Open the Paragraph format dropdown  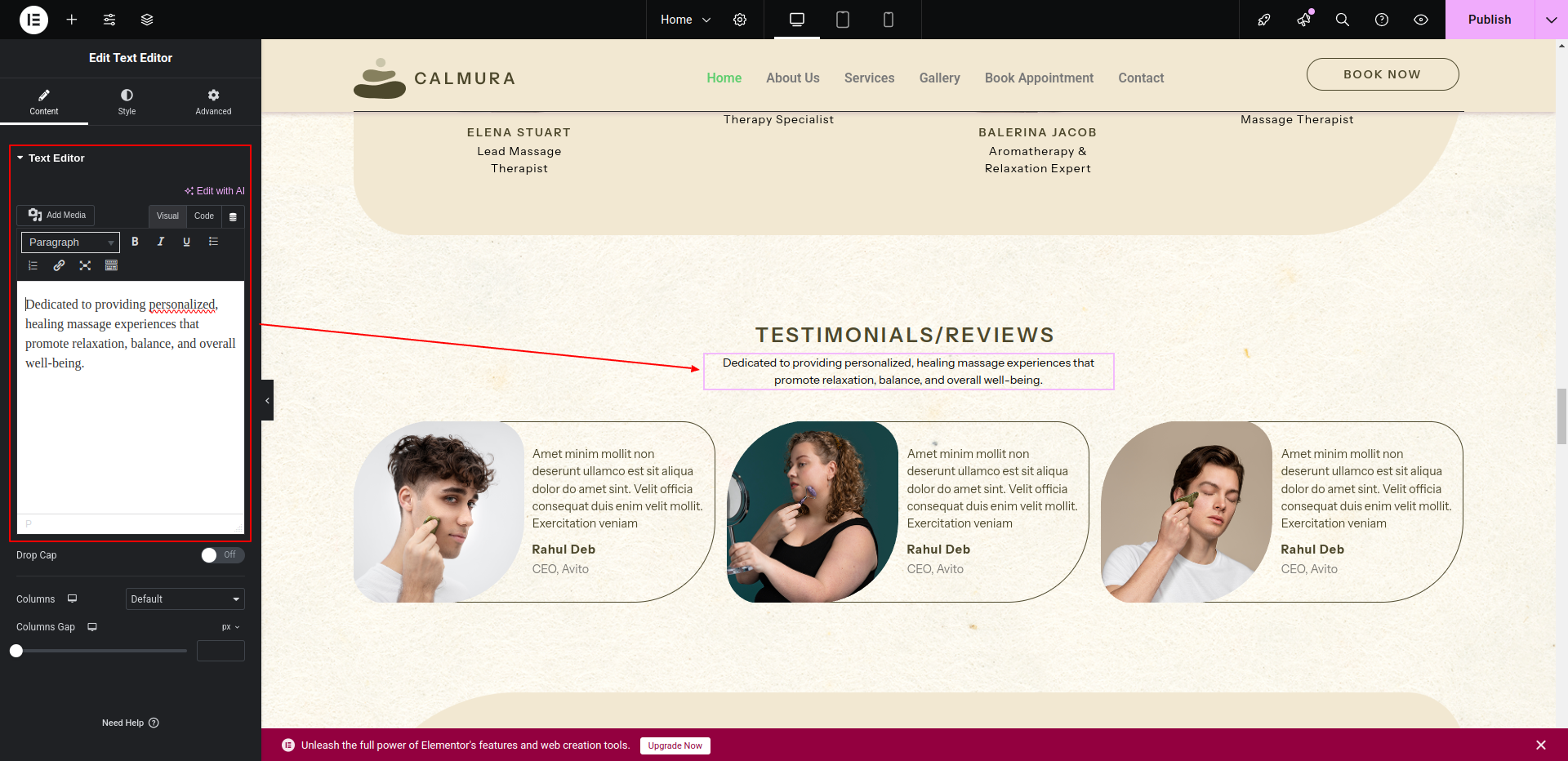pos(70,243)
